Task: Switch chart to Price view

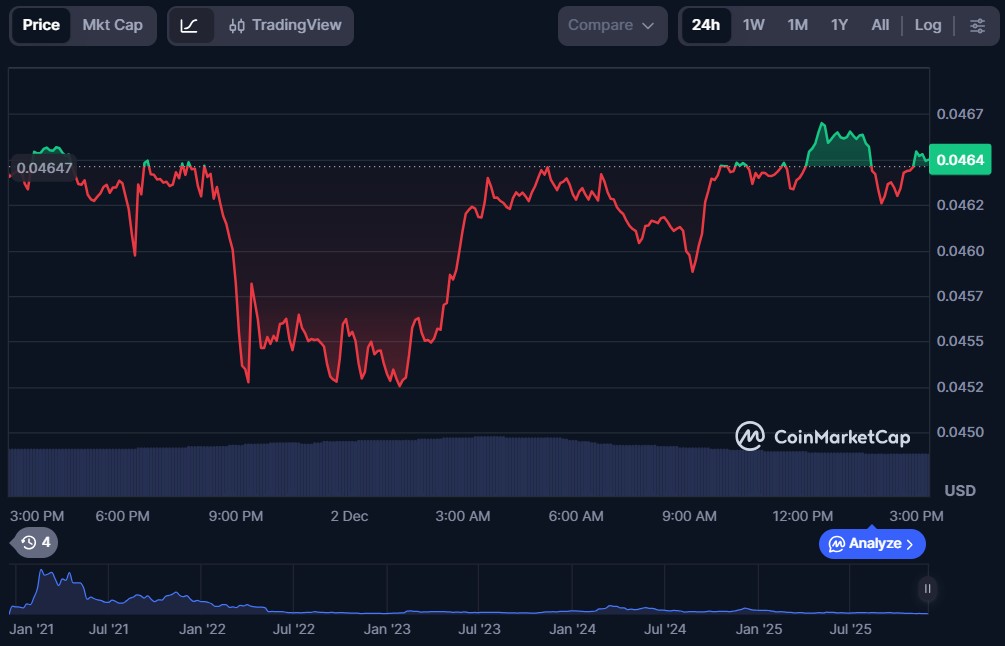Action: click(41, 25)
